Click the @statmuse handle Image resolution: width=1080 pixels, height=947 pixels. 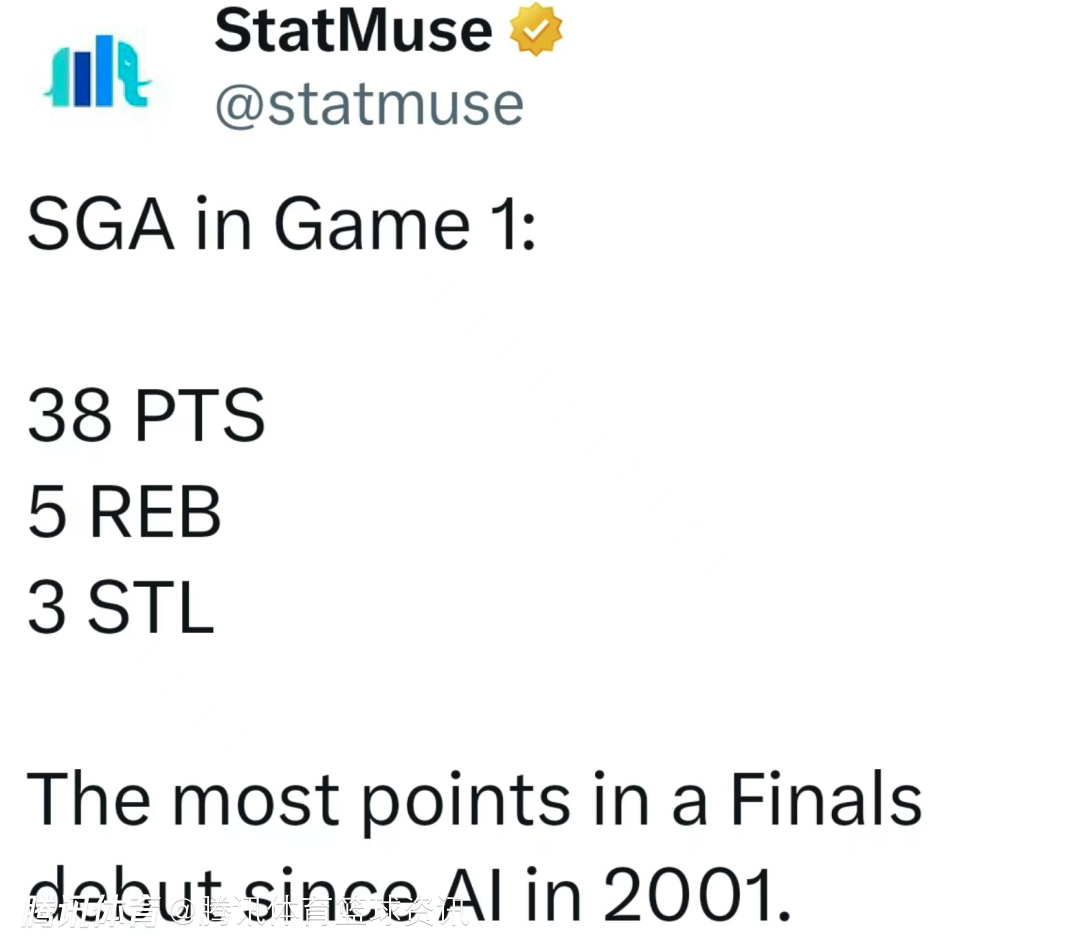tap(369, 104)
